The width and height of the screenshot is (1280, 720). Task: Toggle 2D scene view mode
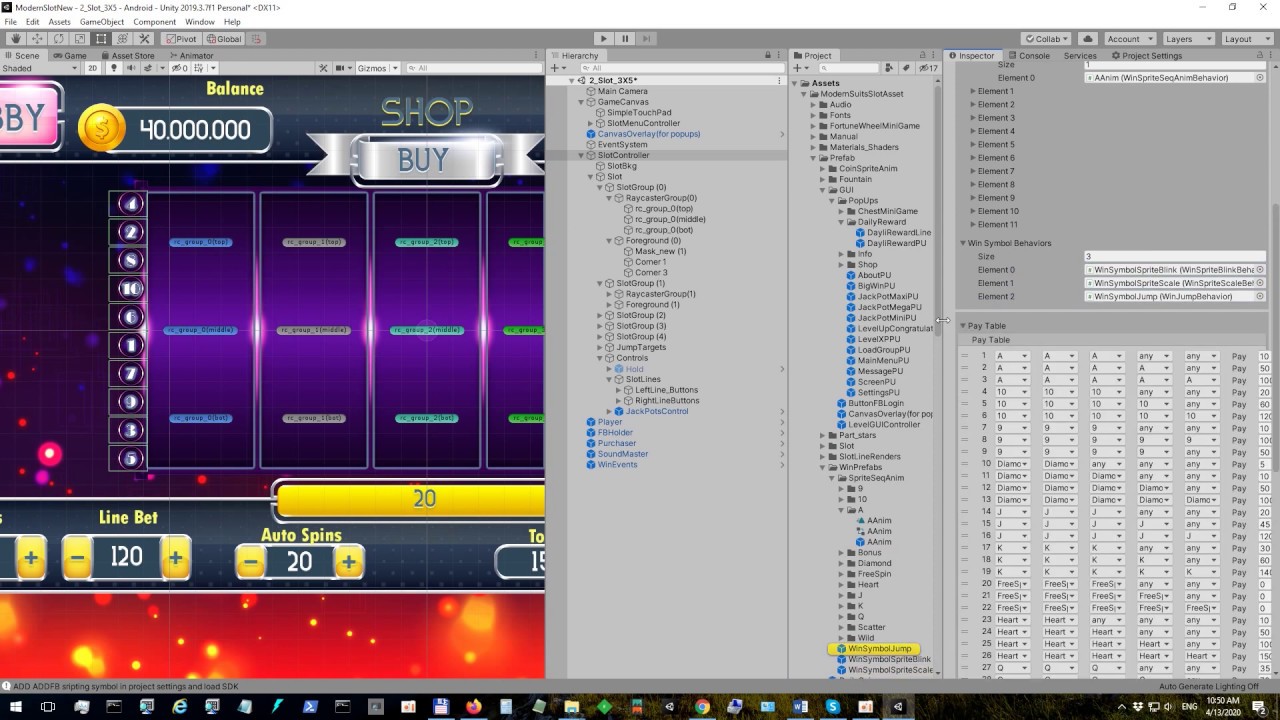point(92,68)
